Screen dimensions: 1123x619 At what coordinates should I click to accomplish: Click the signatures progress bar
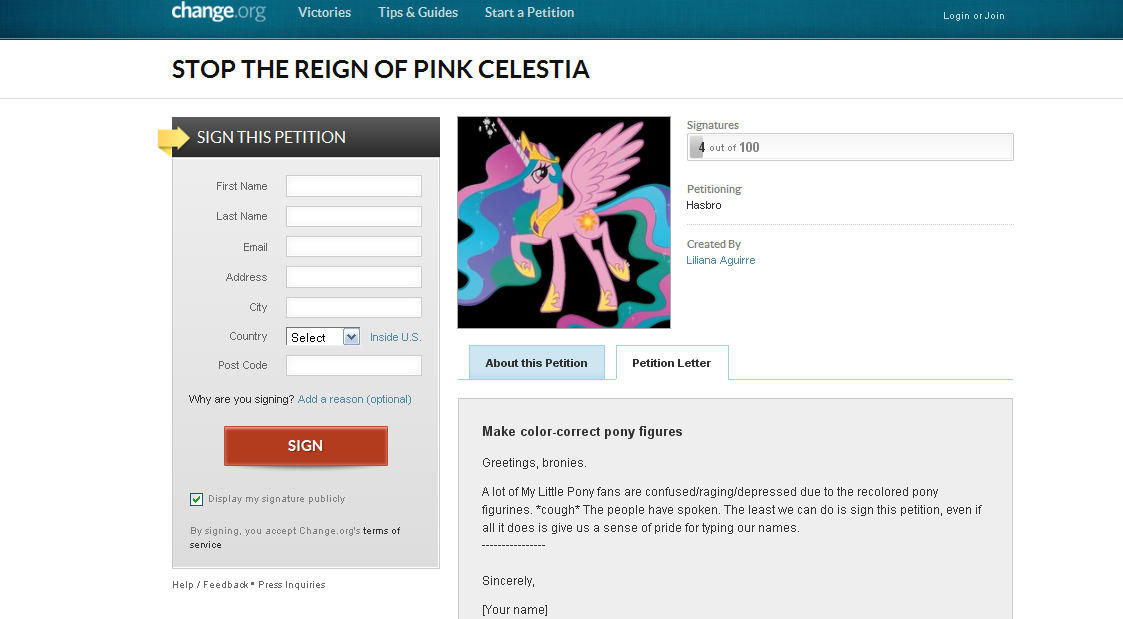(x=850, y=147)
